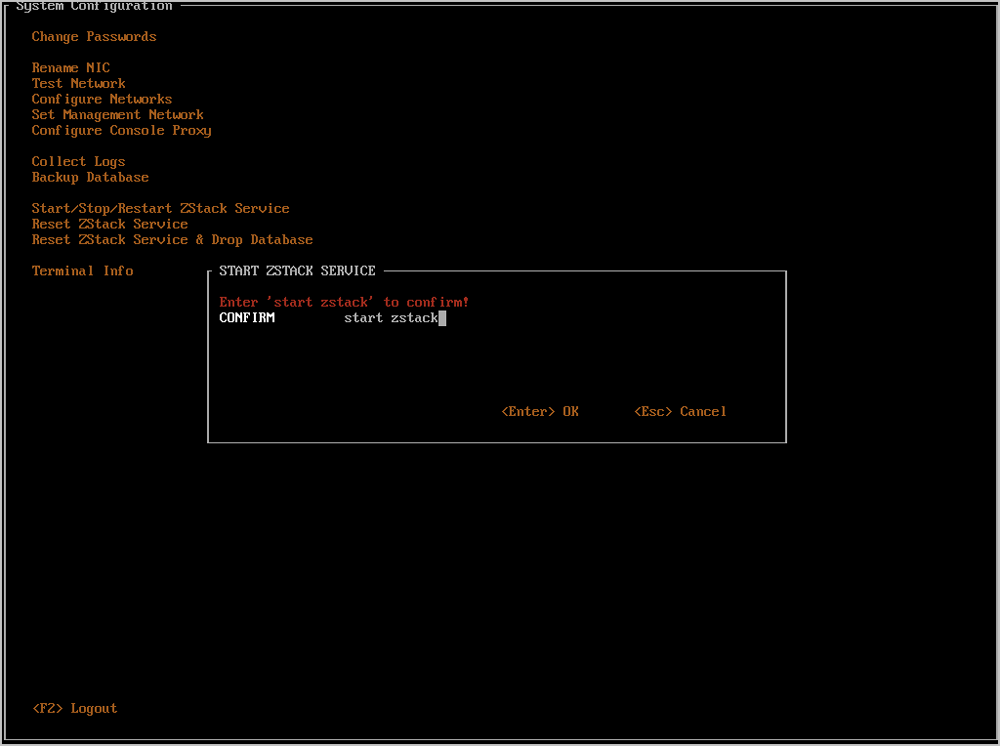Click Reset ZStack Service option
The image size is (1000, 746).
[110, 225]
